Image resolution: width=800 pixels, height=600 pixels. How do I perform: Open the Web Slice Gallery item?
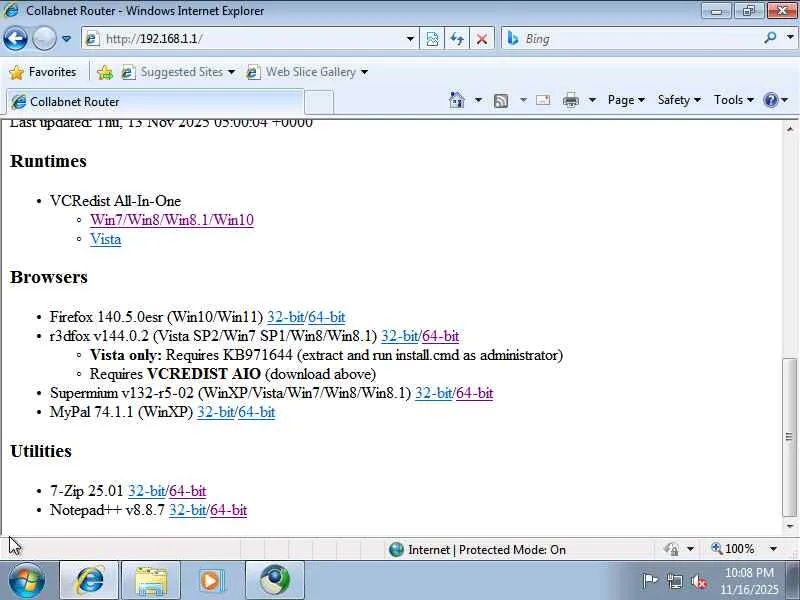(307, 72)
